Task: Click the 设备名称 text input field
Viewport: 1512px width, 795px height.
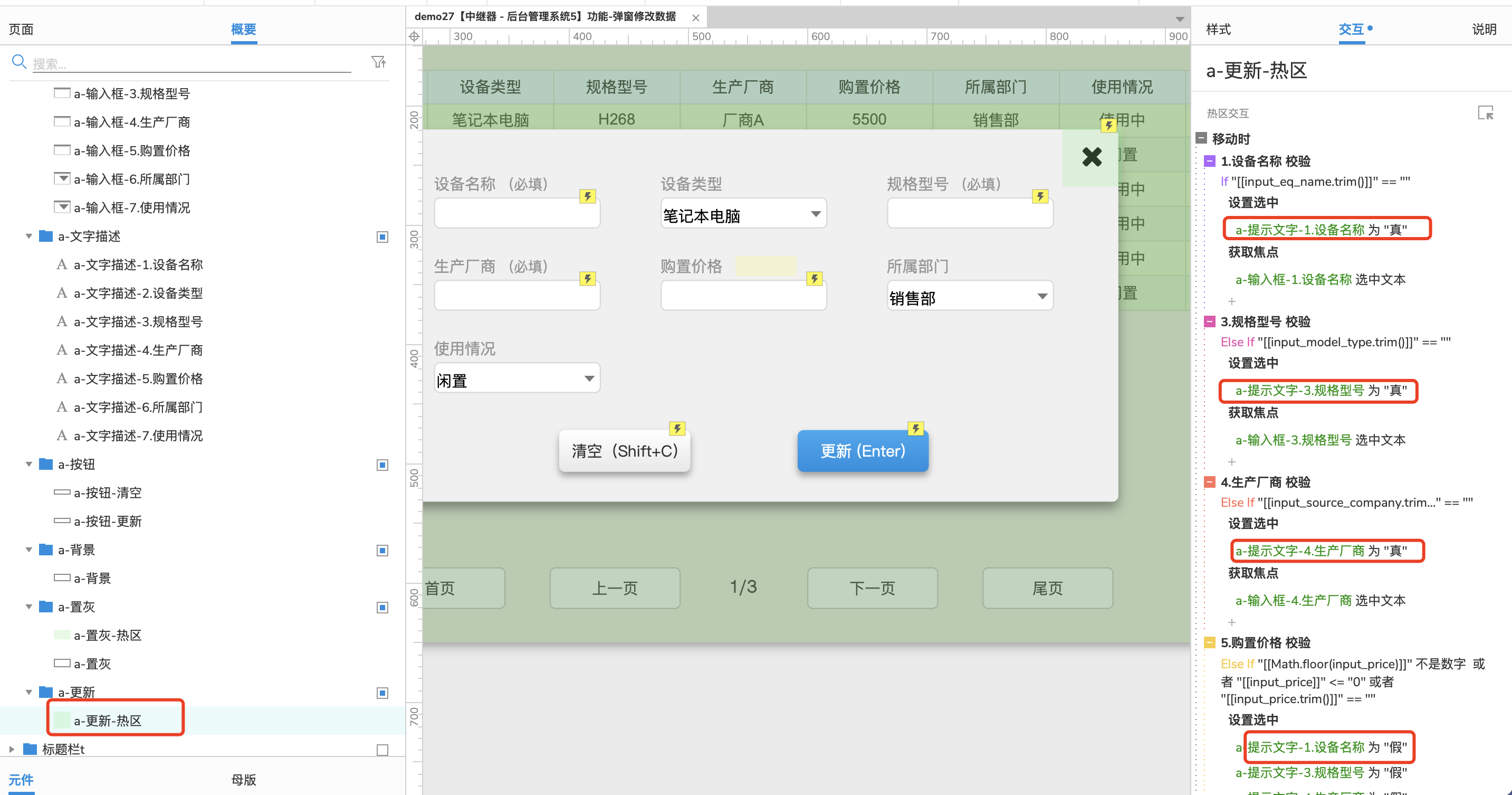Action: click(x=516, y=214)
